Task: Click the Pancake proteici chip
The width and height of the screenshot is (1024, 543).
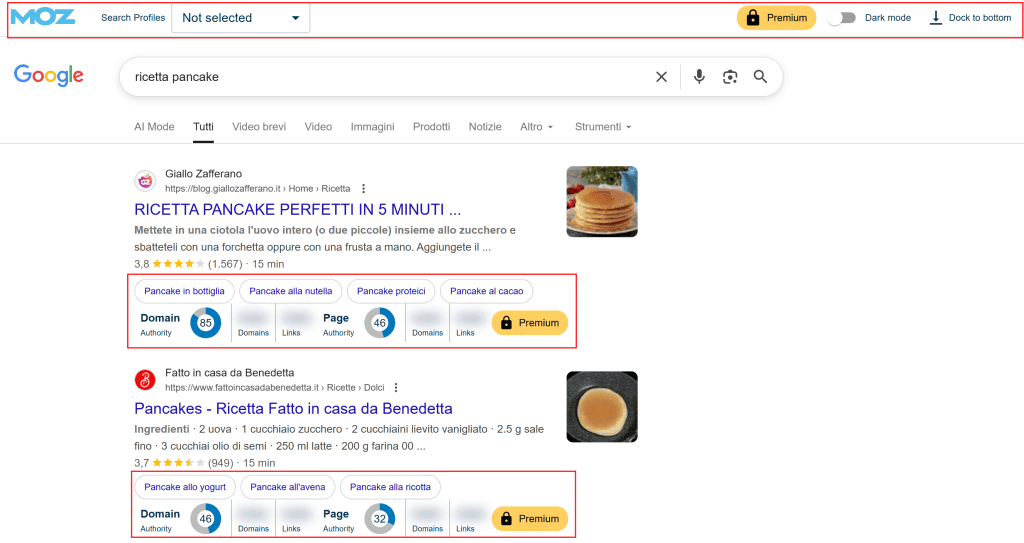Action: click(391, 291)
